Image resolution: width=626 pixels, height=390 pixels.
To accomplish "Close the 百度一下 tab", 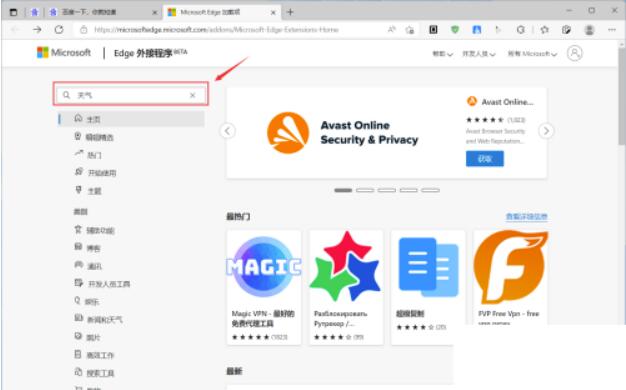I will point(155,13).
